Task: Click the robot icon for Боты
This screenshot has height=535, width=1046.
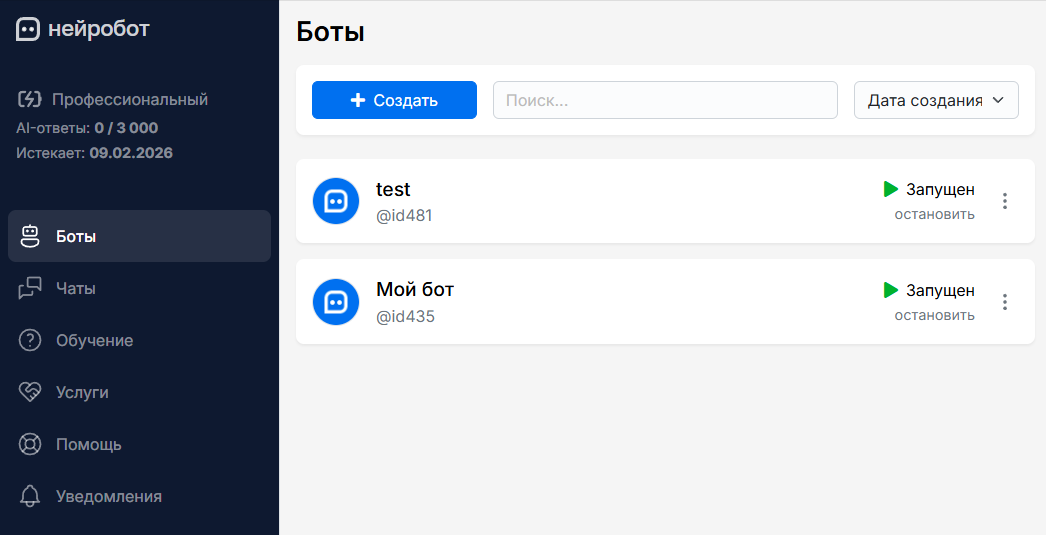Action: (x=30, y=236)
